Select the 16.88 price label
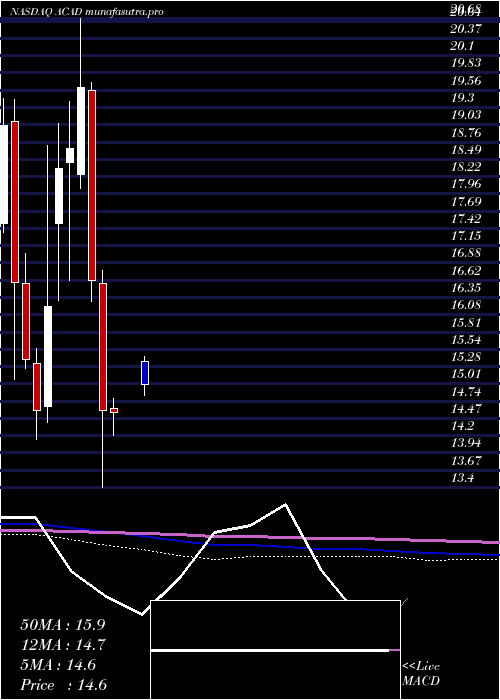The image size is (500, 700). 467,253
